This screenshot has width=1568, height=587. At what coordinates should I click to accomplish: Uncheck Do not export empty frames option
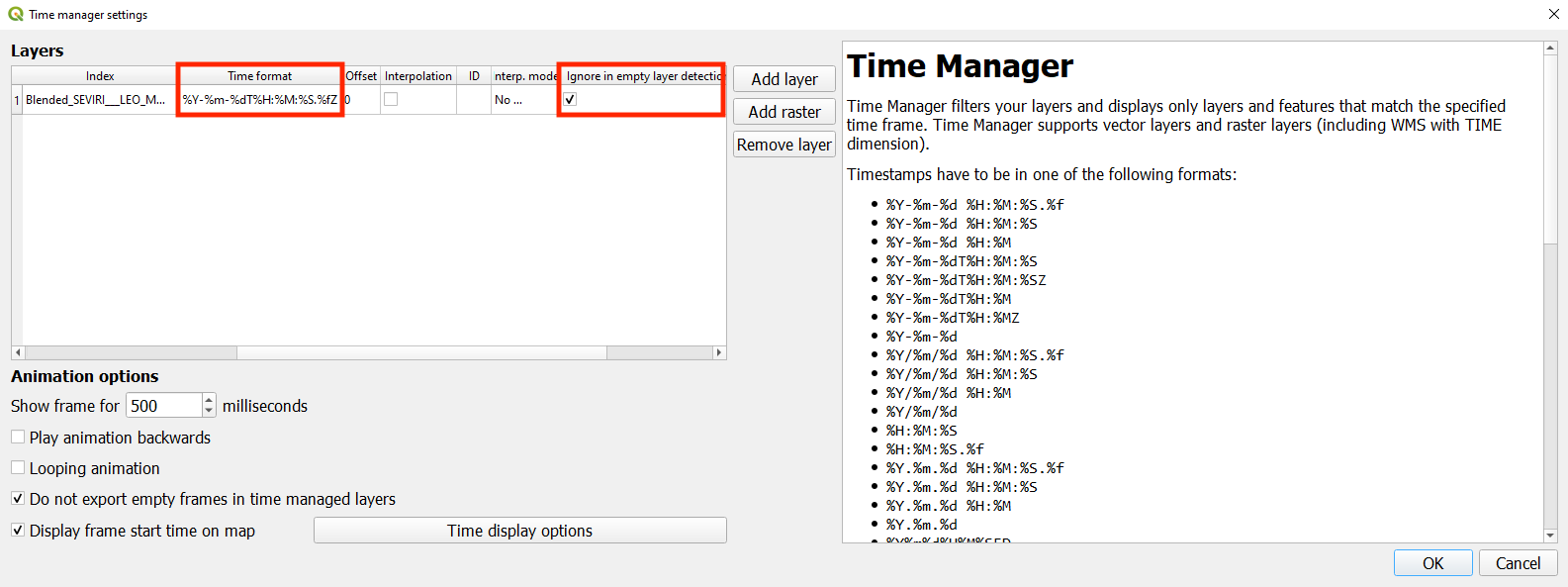pyautogui.click(x=18, y=498)
